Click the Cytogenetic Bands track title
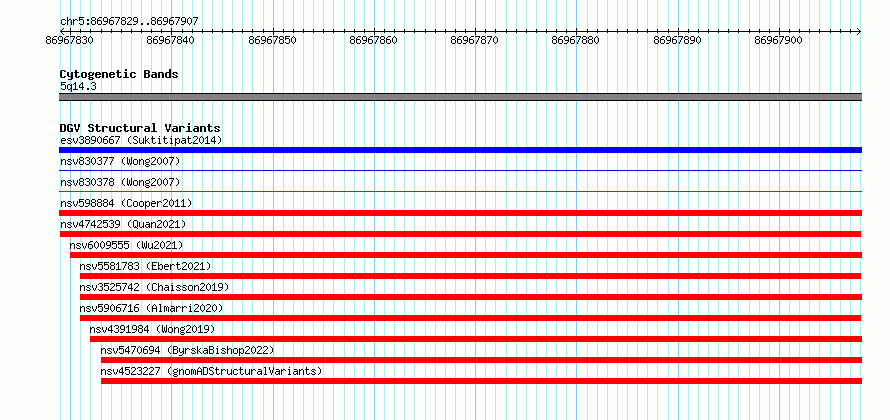 point(119,74)
